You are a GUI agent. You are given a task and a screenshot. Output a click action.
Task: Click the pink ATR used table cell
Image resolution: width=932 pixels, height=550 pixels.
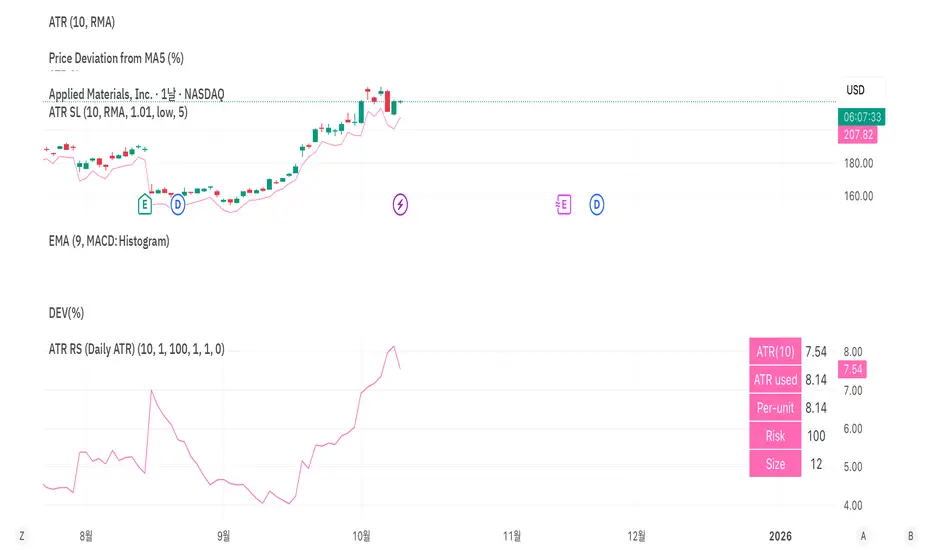coord(775,379)
